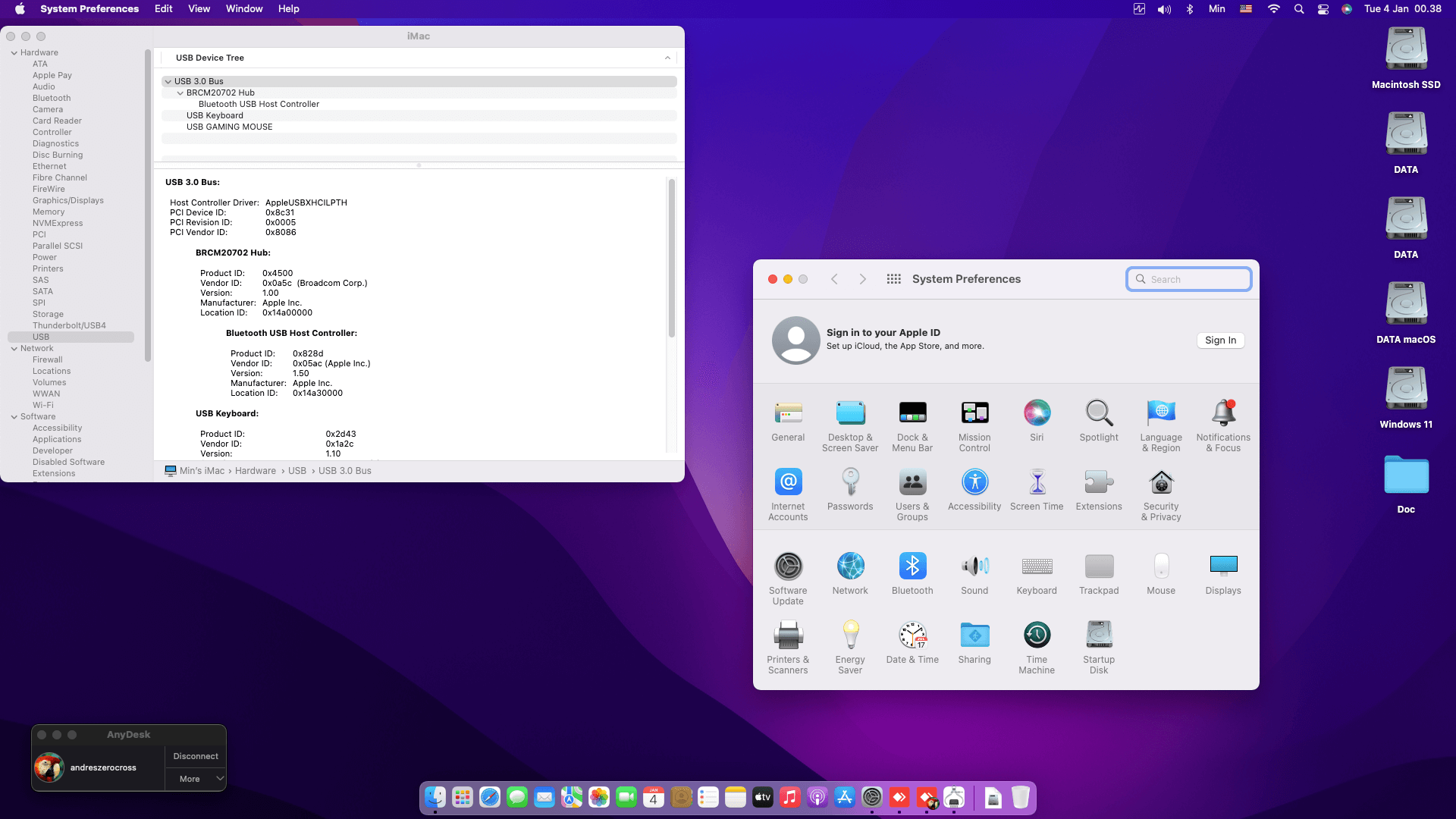Click the sidebar scrollbar in System Information

(x=148, y=205)
